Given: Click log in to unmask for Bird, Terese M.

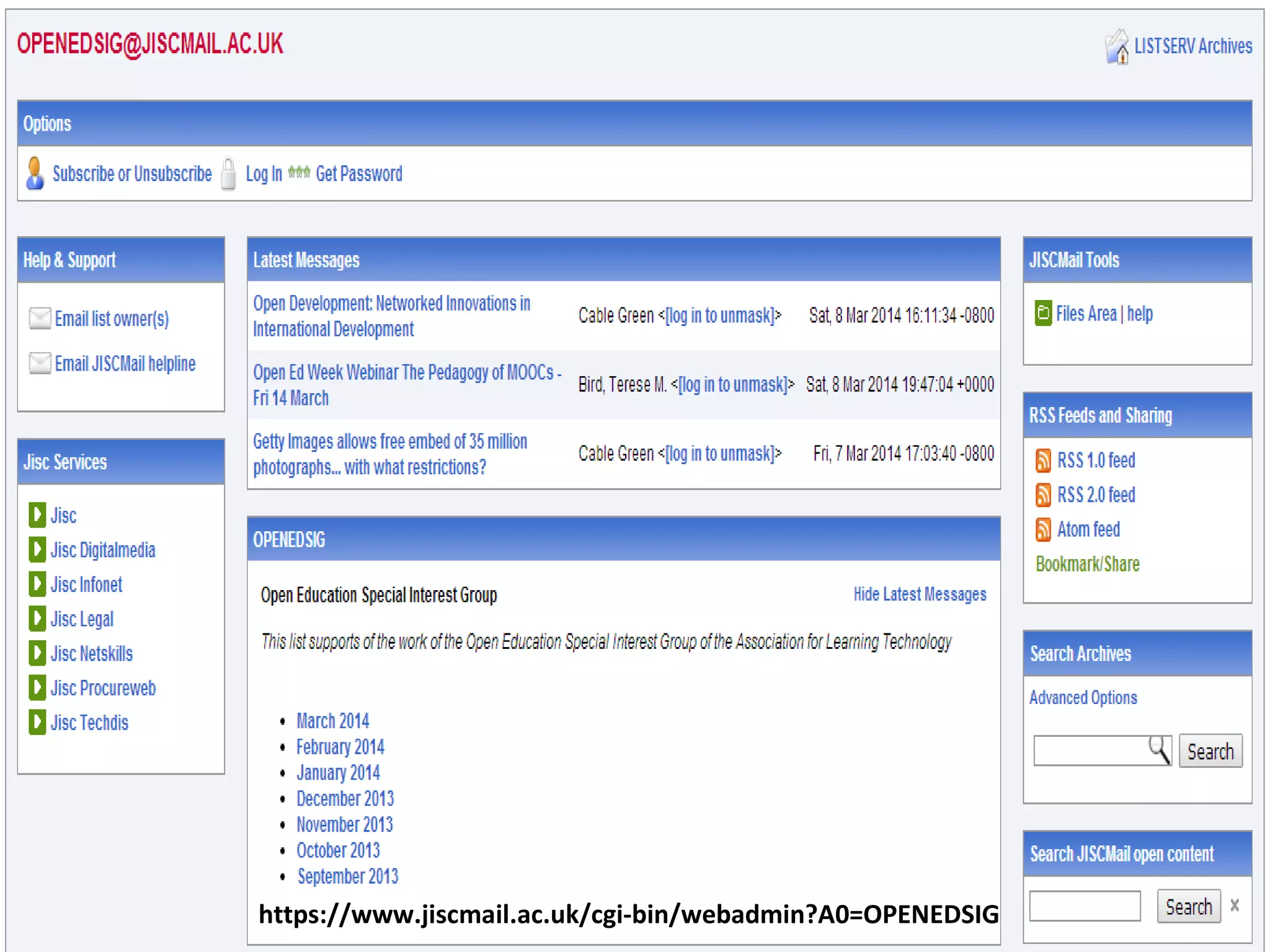Looking at the screenshot, I should pos(732,385).
